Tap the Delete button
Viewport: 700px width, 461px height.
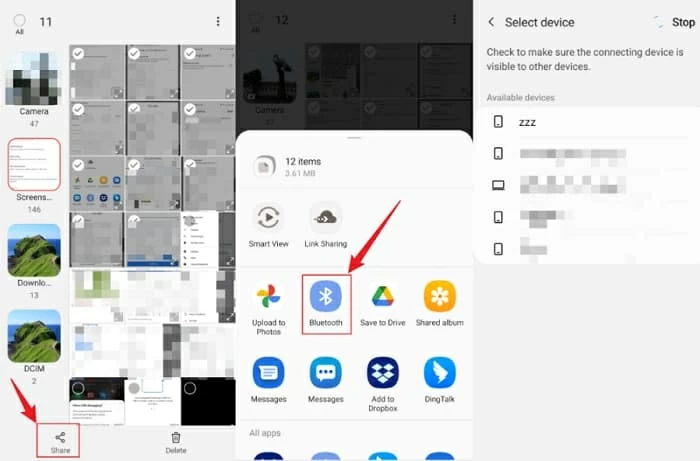pyautogui.click(x=176, y=441)
